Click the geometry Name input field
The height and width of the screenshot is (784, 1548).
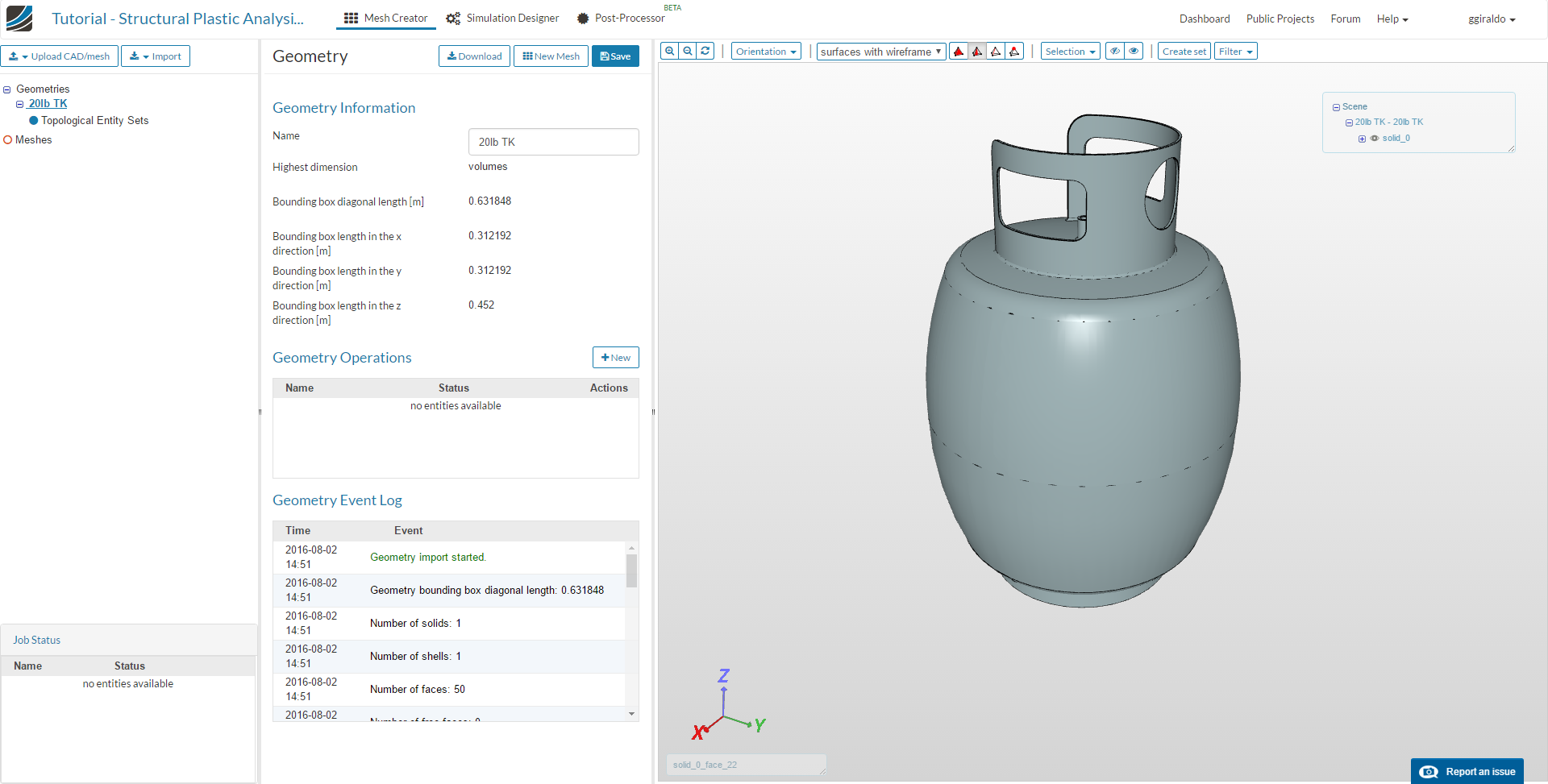click(x=553, y=142)
